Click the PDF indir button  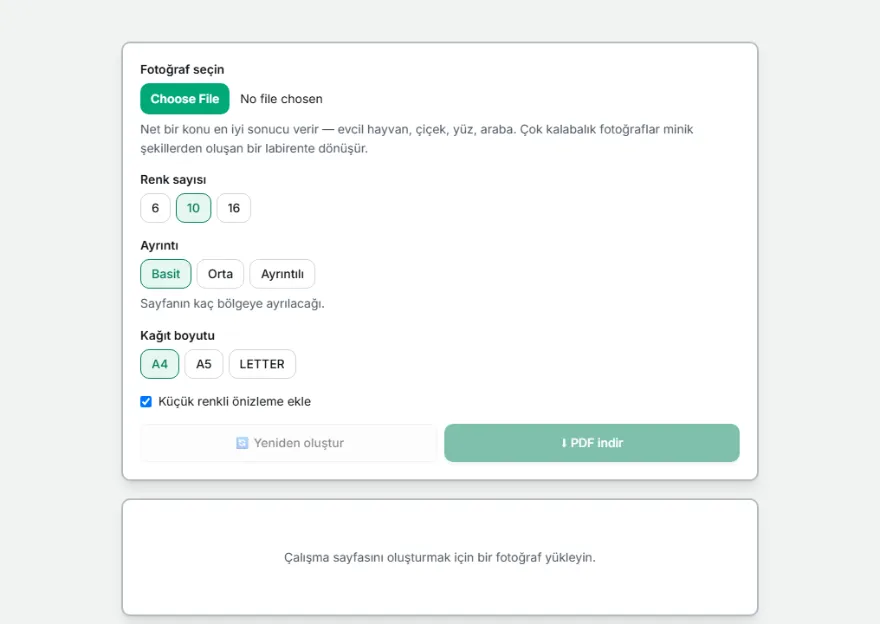tap(592, 443)
